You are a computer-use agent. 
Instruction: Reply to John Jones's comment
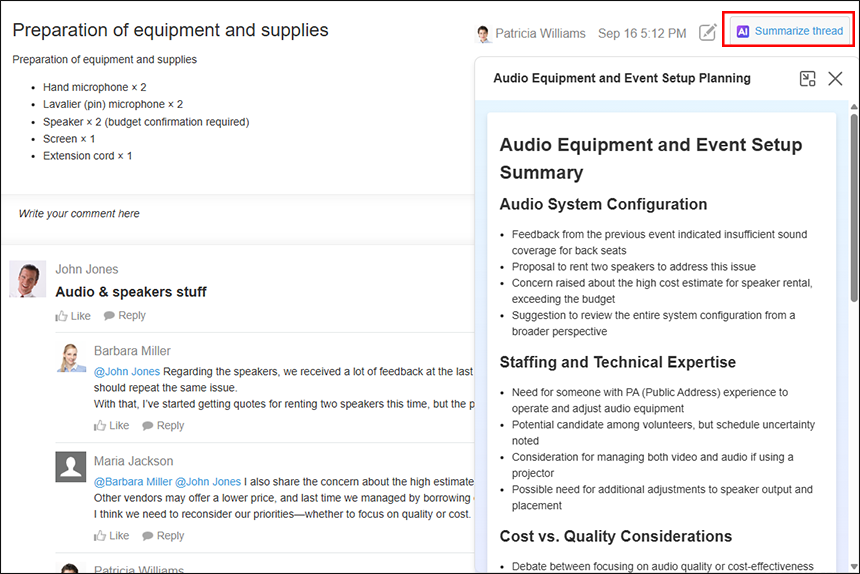click(125, 316)
